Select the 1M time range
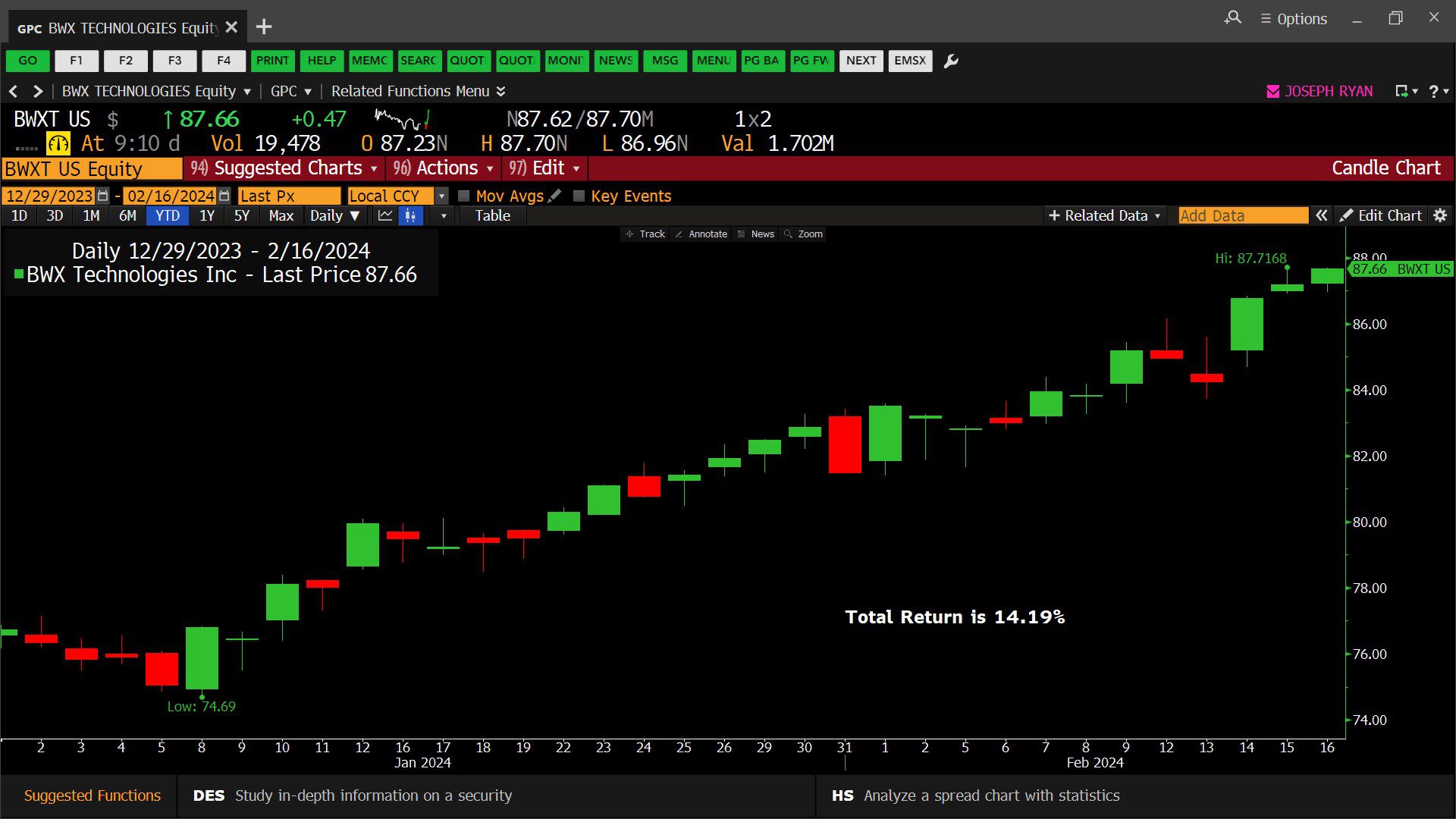Viewport: 1456px width, 819px height. (91, 216)
